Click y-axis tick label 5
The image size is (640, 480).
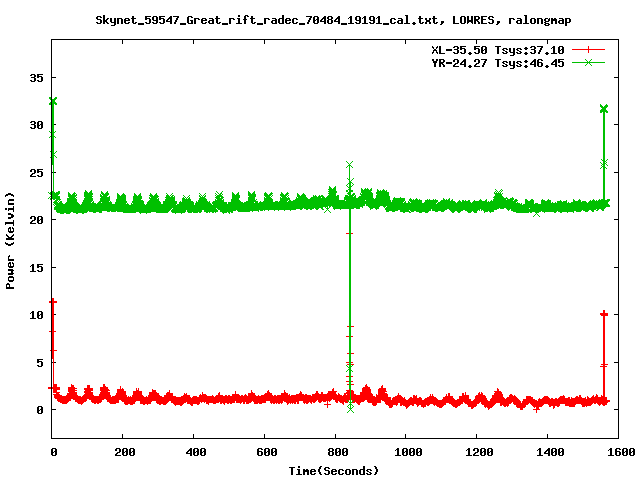click(x=40, y=362)
